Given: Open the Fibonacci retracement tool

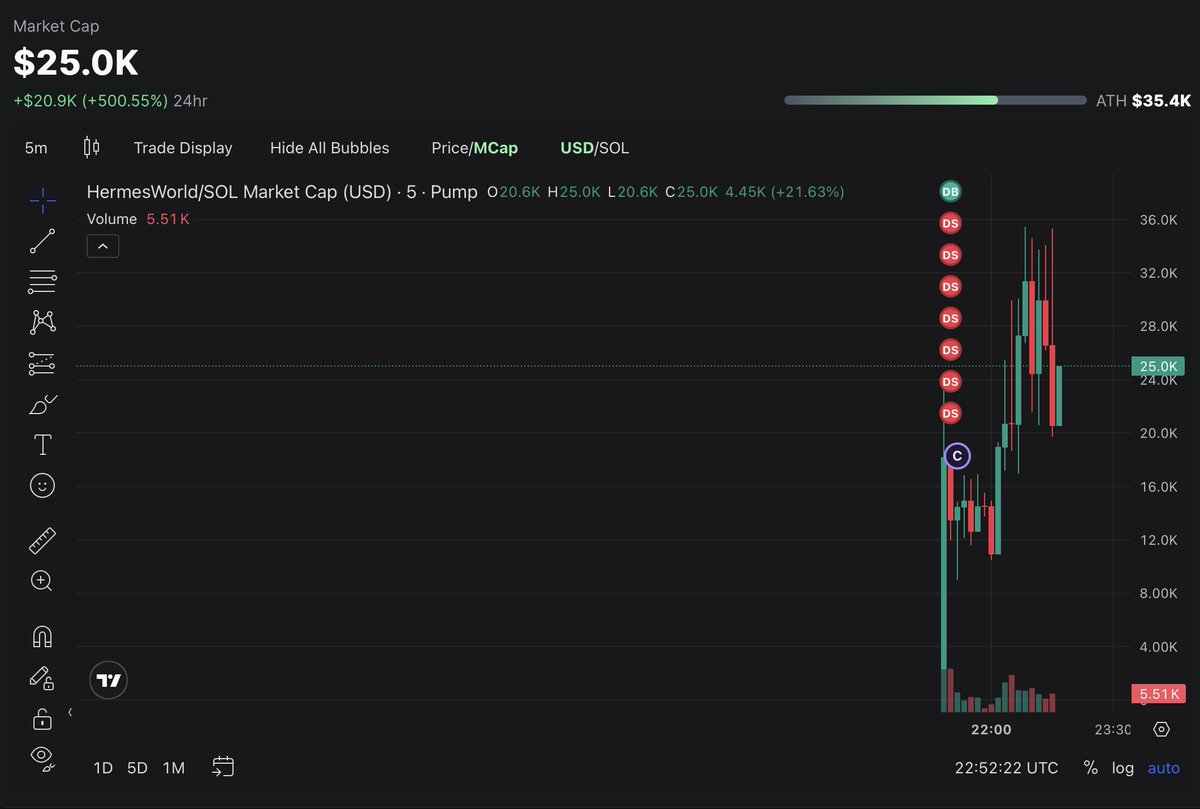Looking at the screenshot, I should [x=42, y=282].
